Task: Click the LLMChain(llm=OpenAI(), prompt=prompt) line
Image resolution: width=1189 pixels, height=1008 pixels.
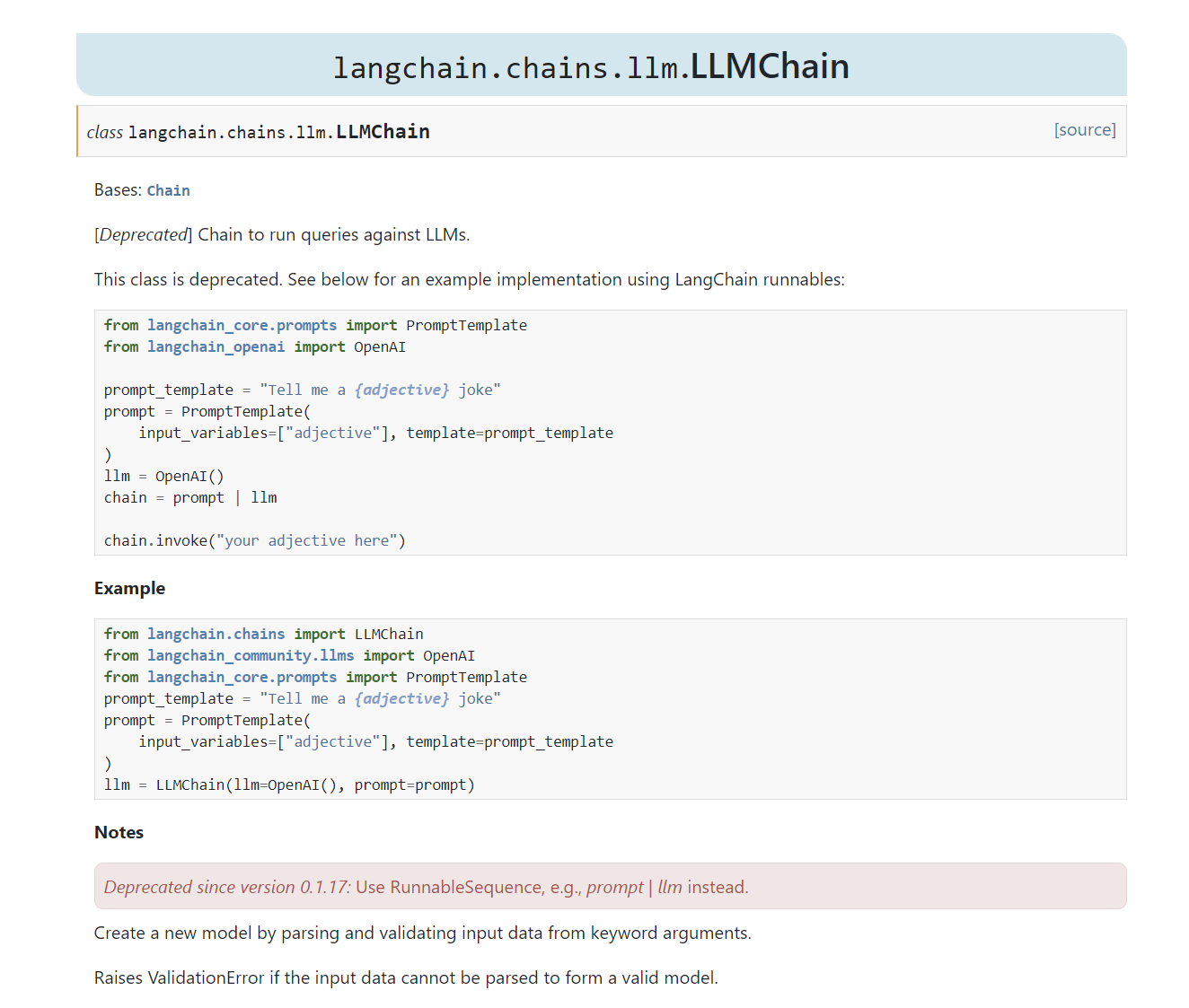Action: pyautogui.click(x=289, y=784)
